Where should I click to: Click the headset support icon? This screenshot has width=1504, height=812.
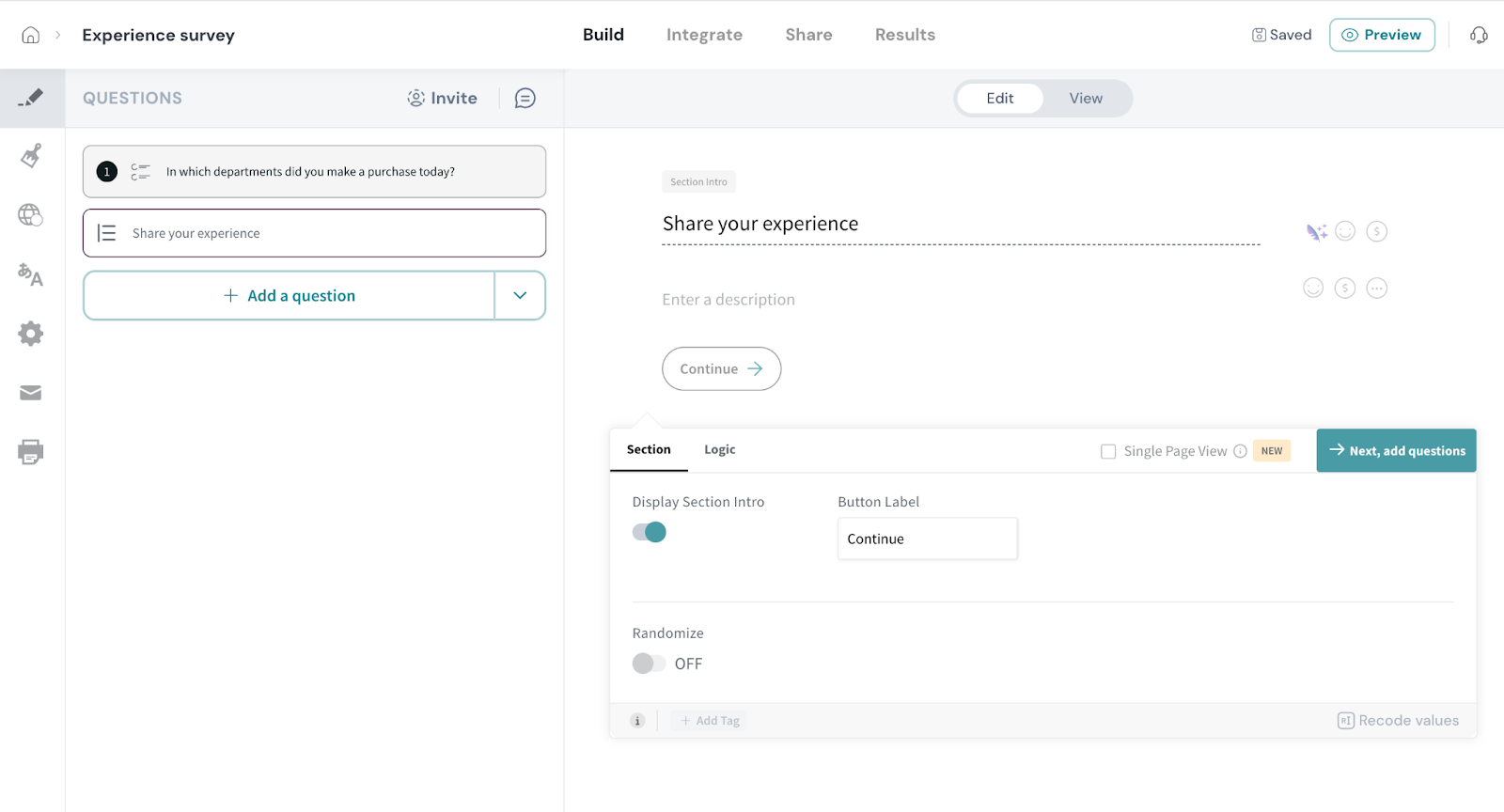1479,36
